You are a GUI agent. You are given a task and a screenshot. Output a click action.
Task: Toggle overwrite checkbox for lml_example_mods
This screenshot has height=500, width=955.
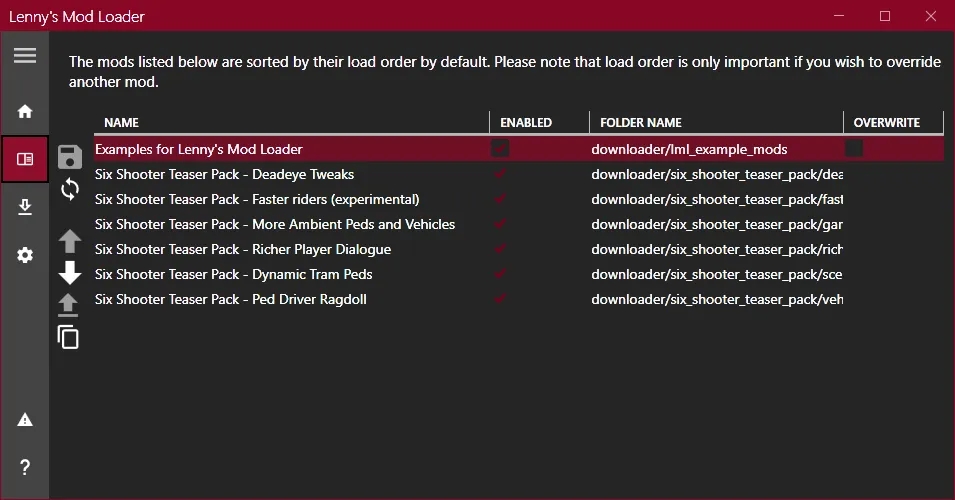(854, 148)
